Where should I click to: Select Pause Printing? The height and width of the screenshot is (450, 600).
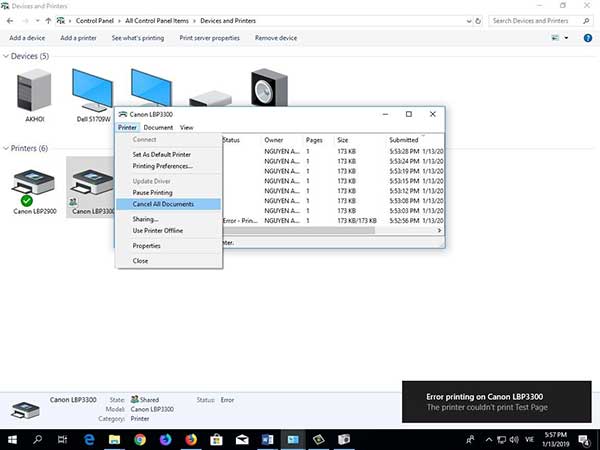click(x=168, y=192)
